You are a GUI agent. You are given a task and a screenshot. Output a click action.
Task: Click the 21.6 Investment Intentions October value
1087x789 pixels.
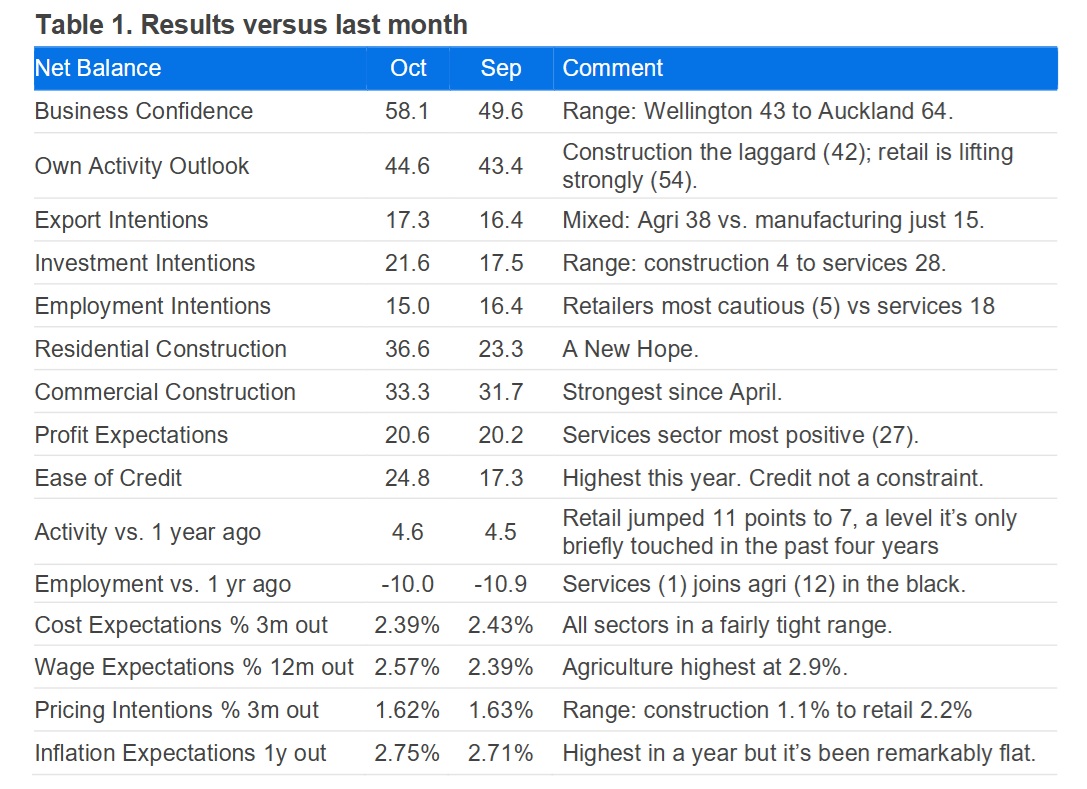point(407,263)
